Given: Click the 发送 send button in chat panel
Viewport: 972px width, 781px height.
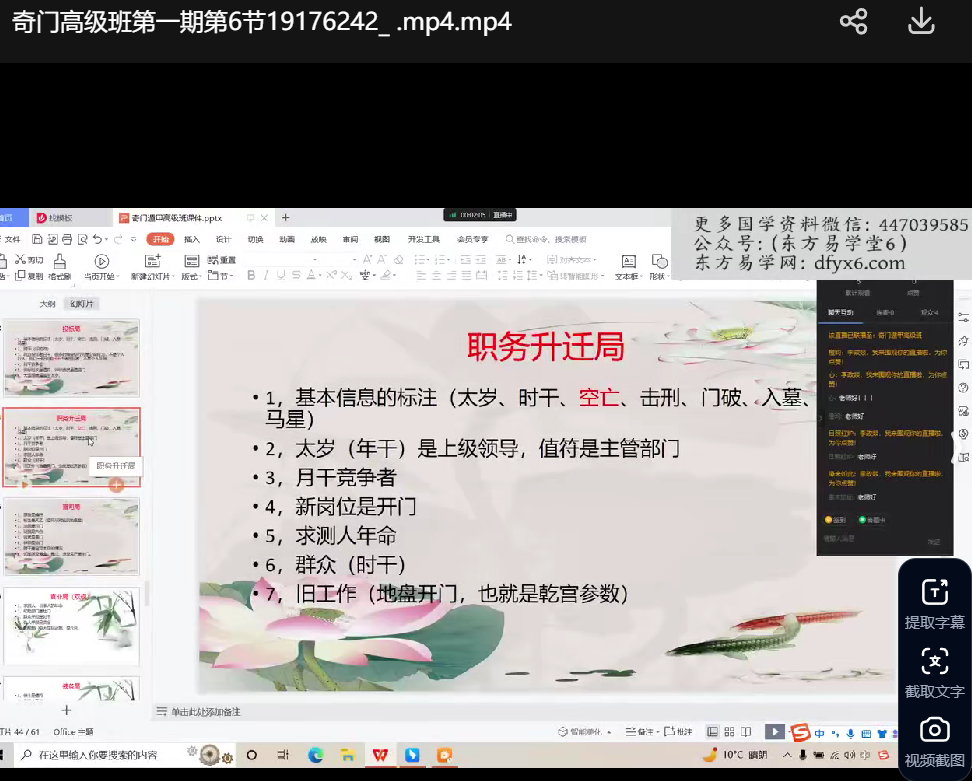Looking at the screenshot, I should click(x=933, y=542).
